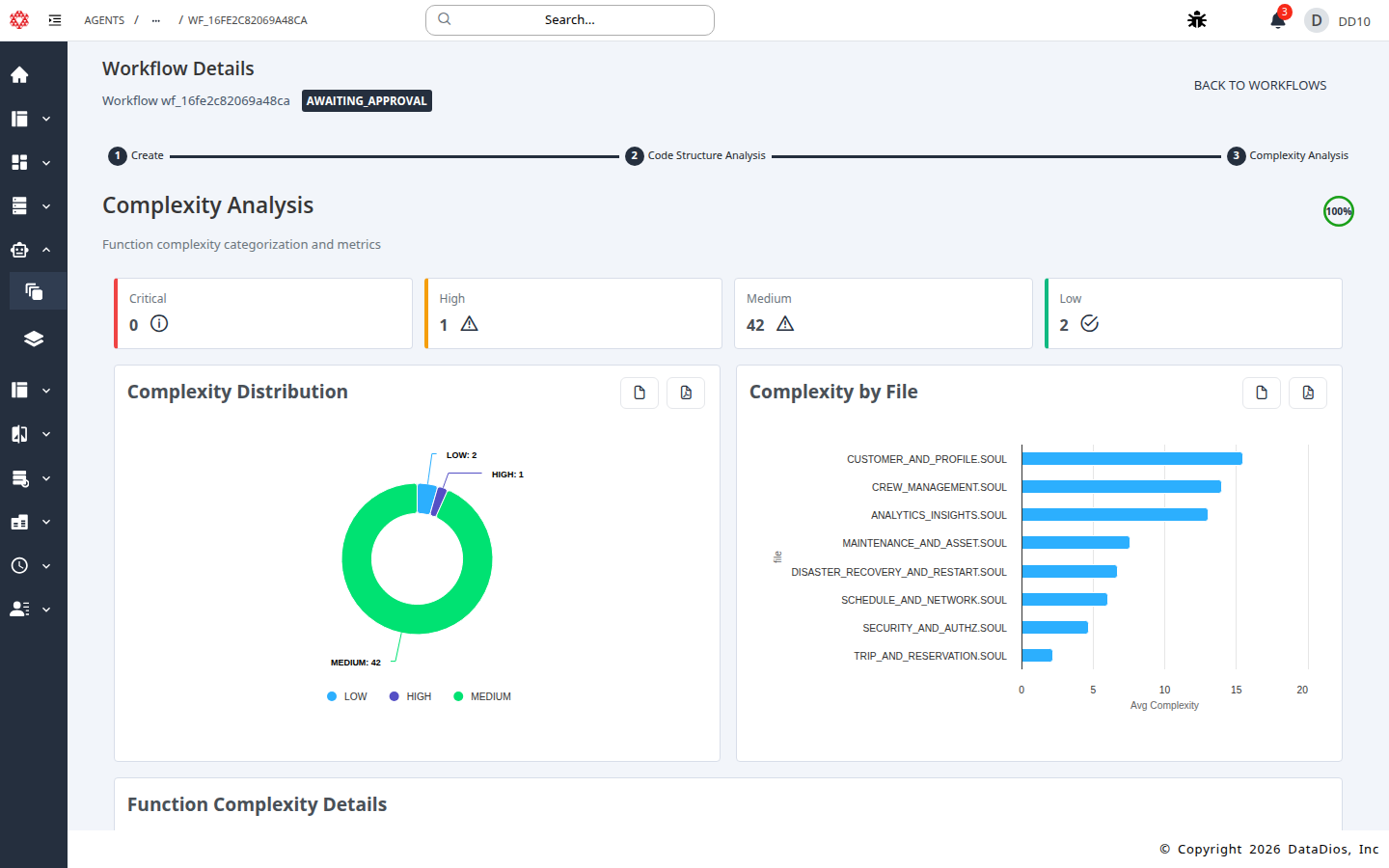Open the AGENTS breadcrumb item

click(x=104, y=19)
